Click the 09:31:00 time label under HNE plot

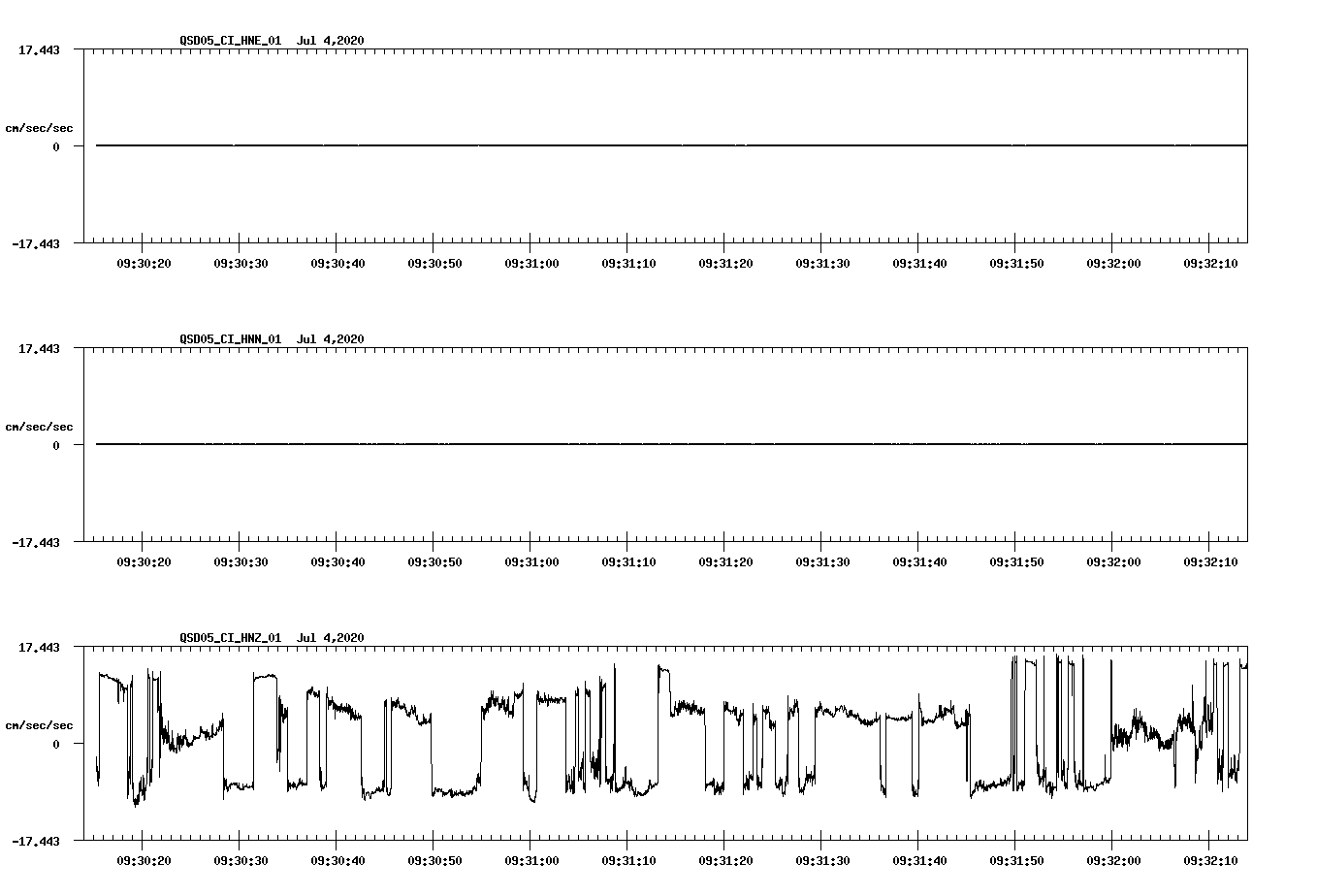pos(531,263)
